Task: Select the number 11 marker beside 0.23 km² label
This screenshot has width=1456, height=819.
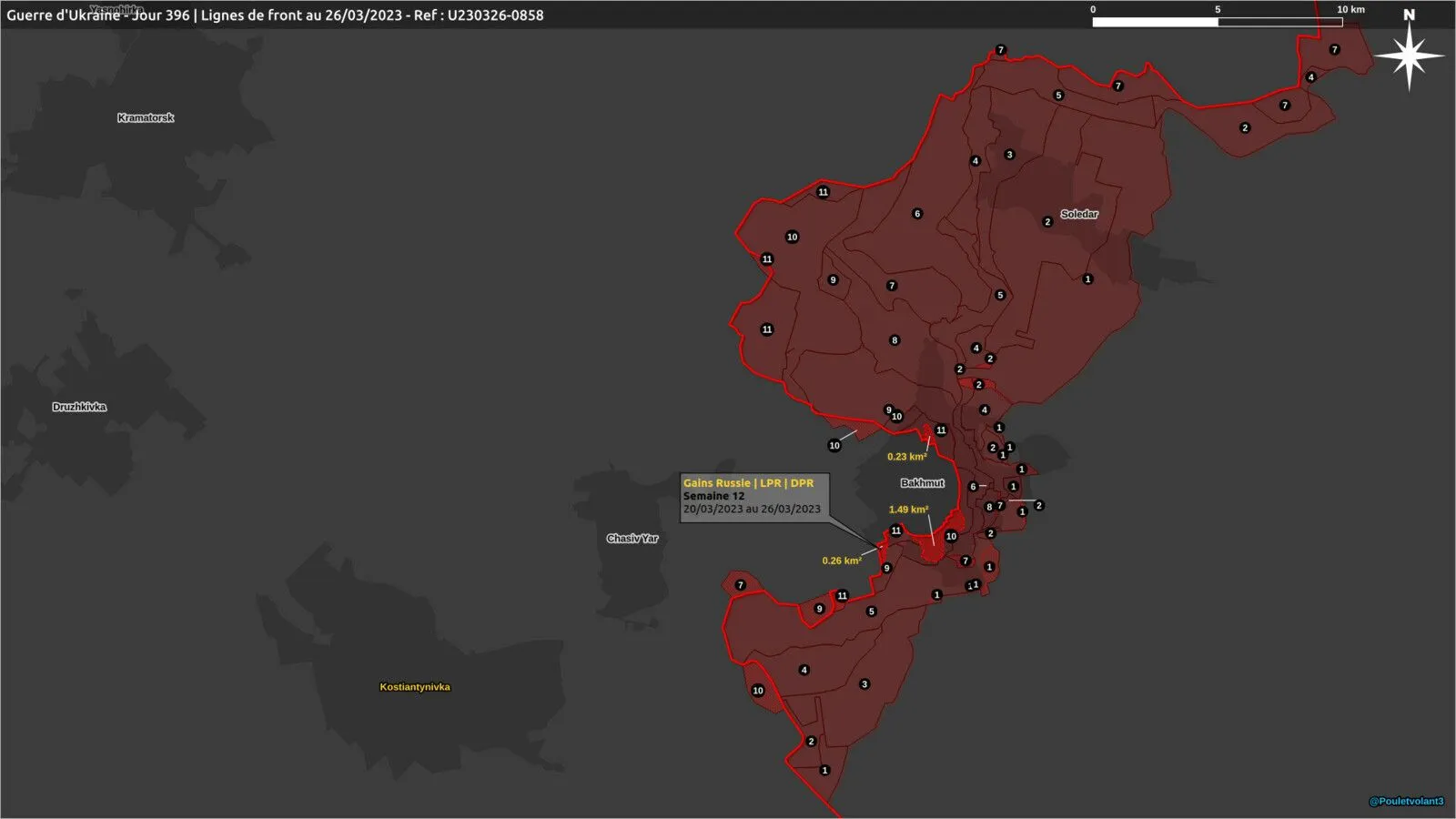Action: click(941, 430)
